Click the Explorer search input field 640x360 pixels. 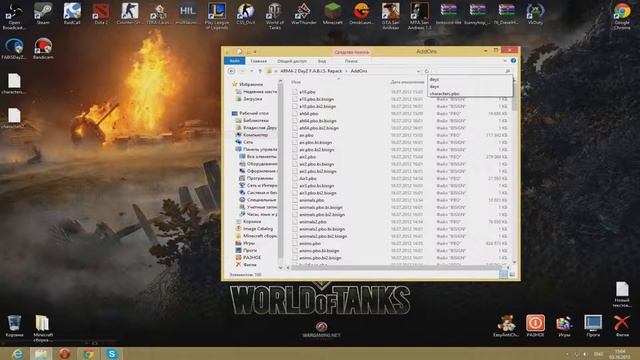tap(469, 71)
